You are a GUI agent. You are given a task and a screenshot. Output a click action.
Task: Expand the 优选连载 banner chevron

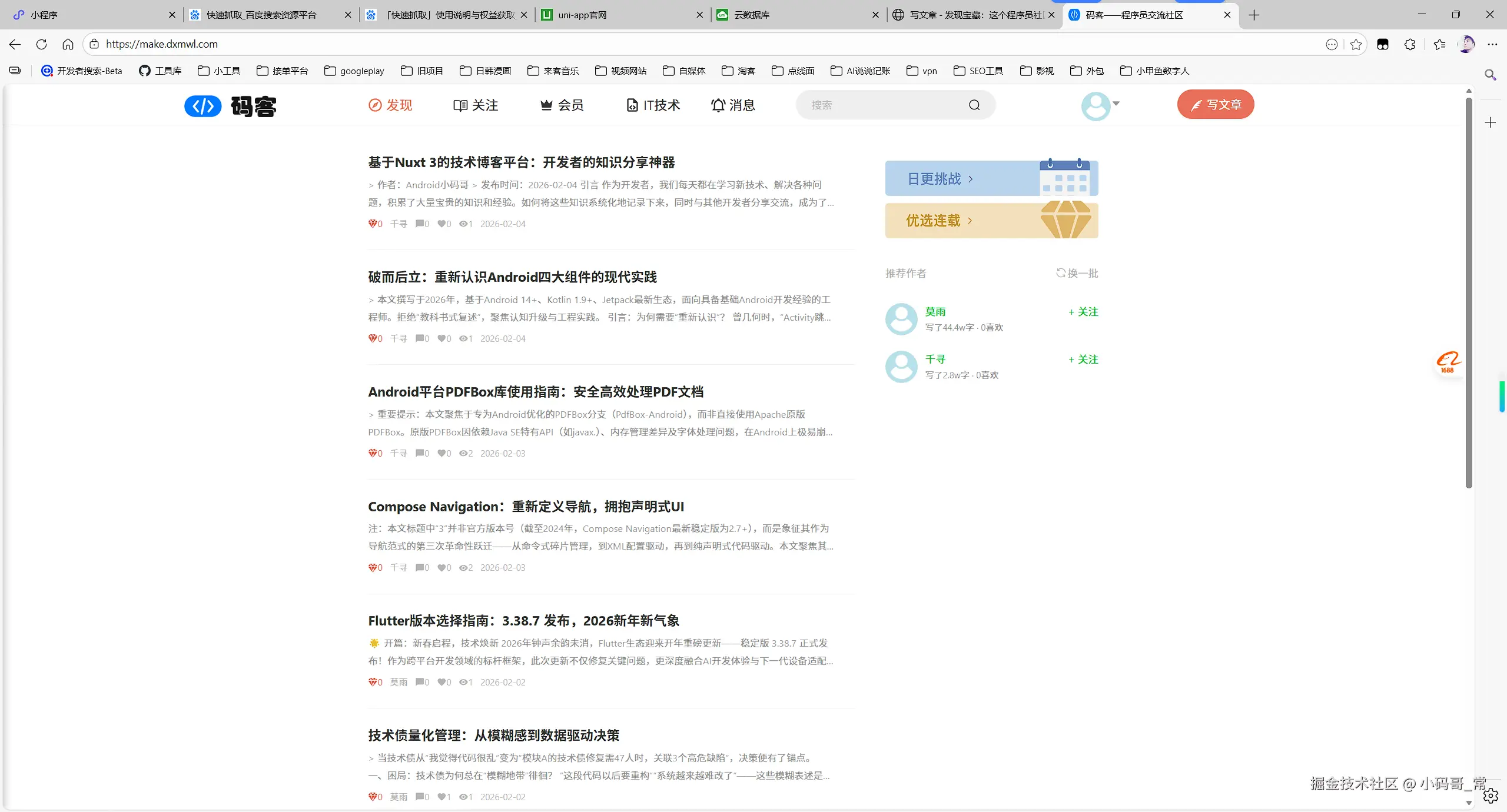[970, 221]
